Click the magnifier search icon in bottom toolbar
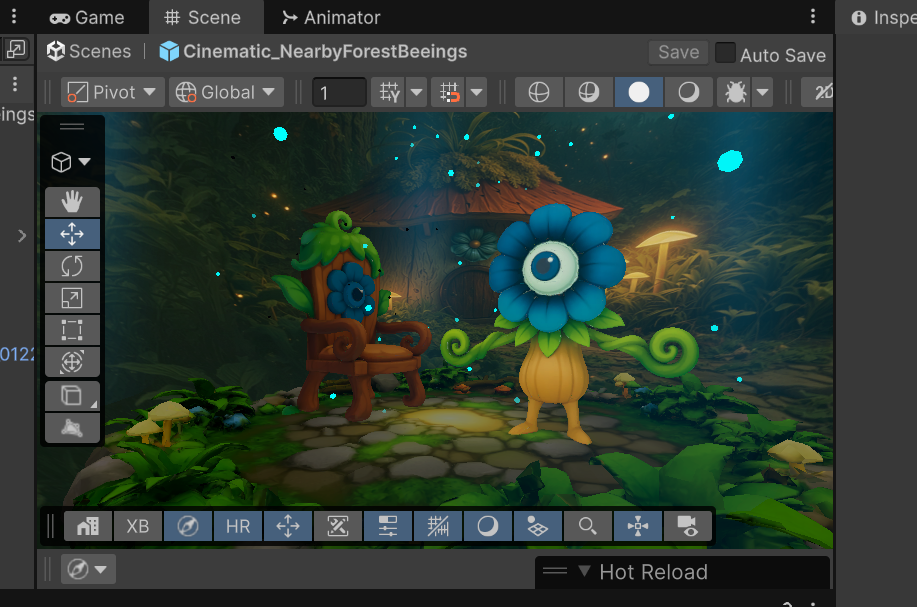 587,526
